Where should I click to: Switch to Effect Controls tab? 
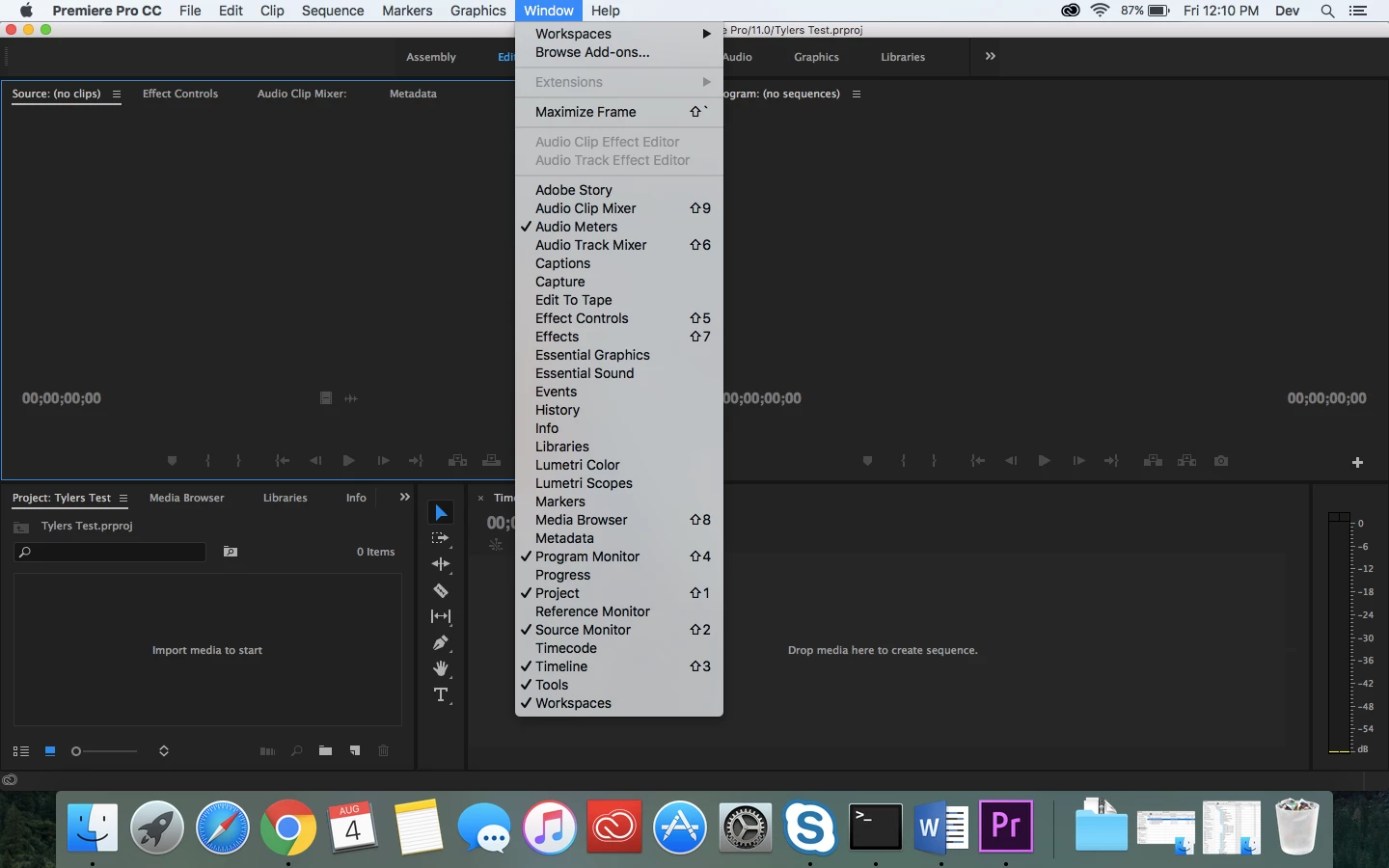point(180,94)
